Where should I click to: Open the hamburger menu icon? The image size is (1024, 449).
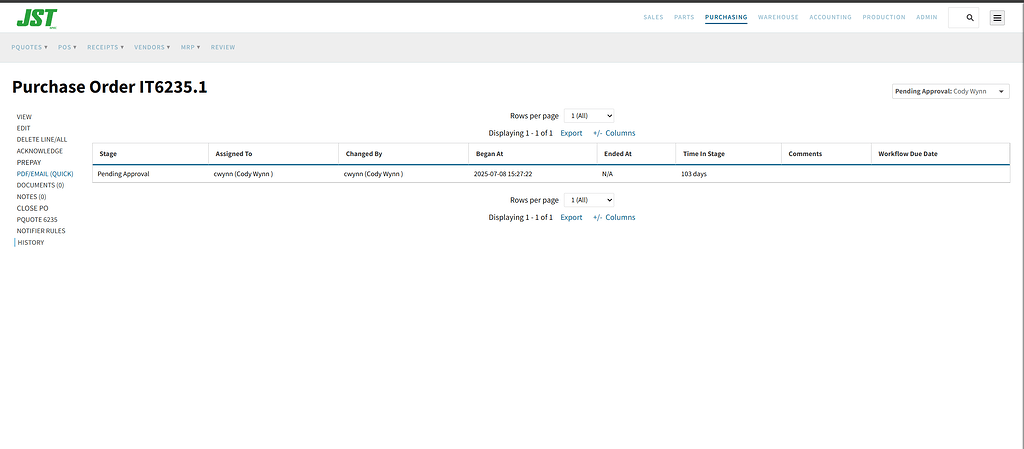click(x=997, y=18)
